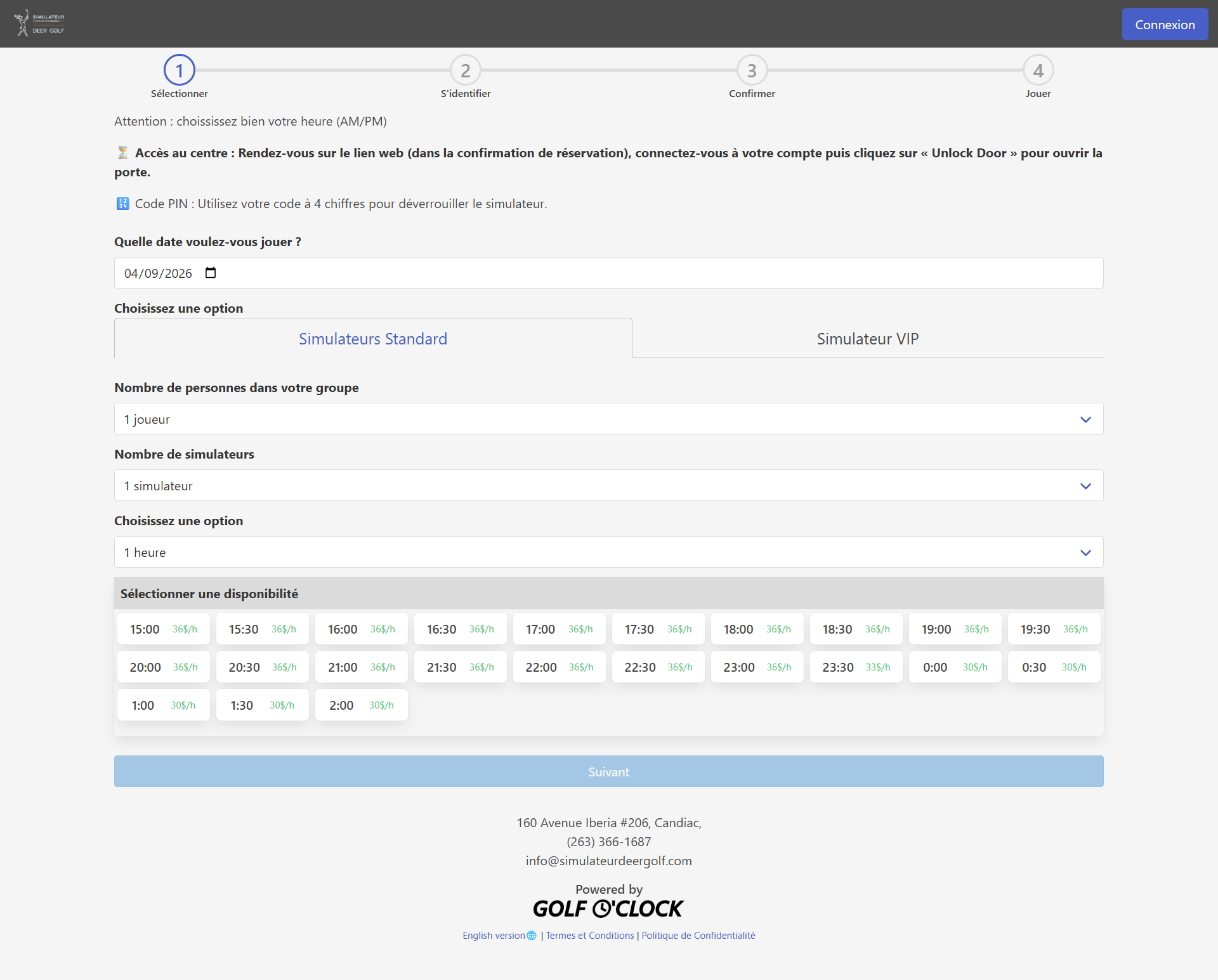Click step 3 Confirmer circle
This screenshot has height=980, width=1218.
point(752,70)
